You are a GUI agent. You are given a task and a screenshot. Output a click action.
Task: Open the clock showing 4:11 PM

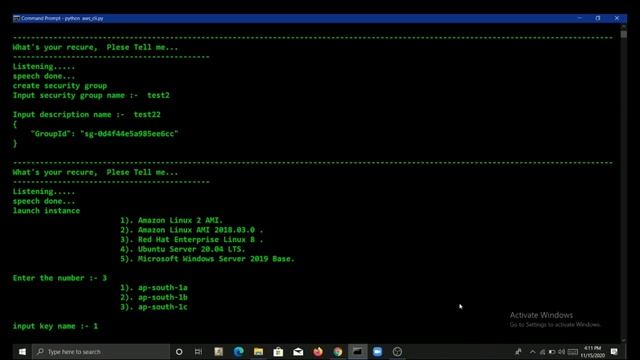click(593, 352)
